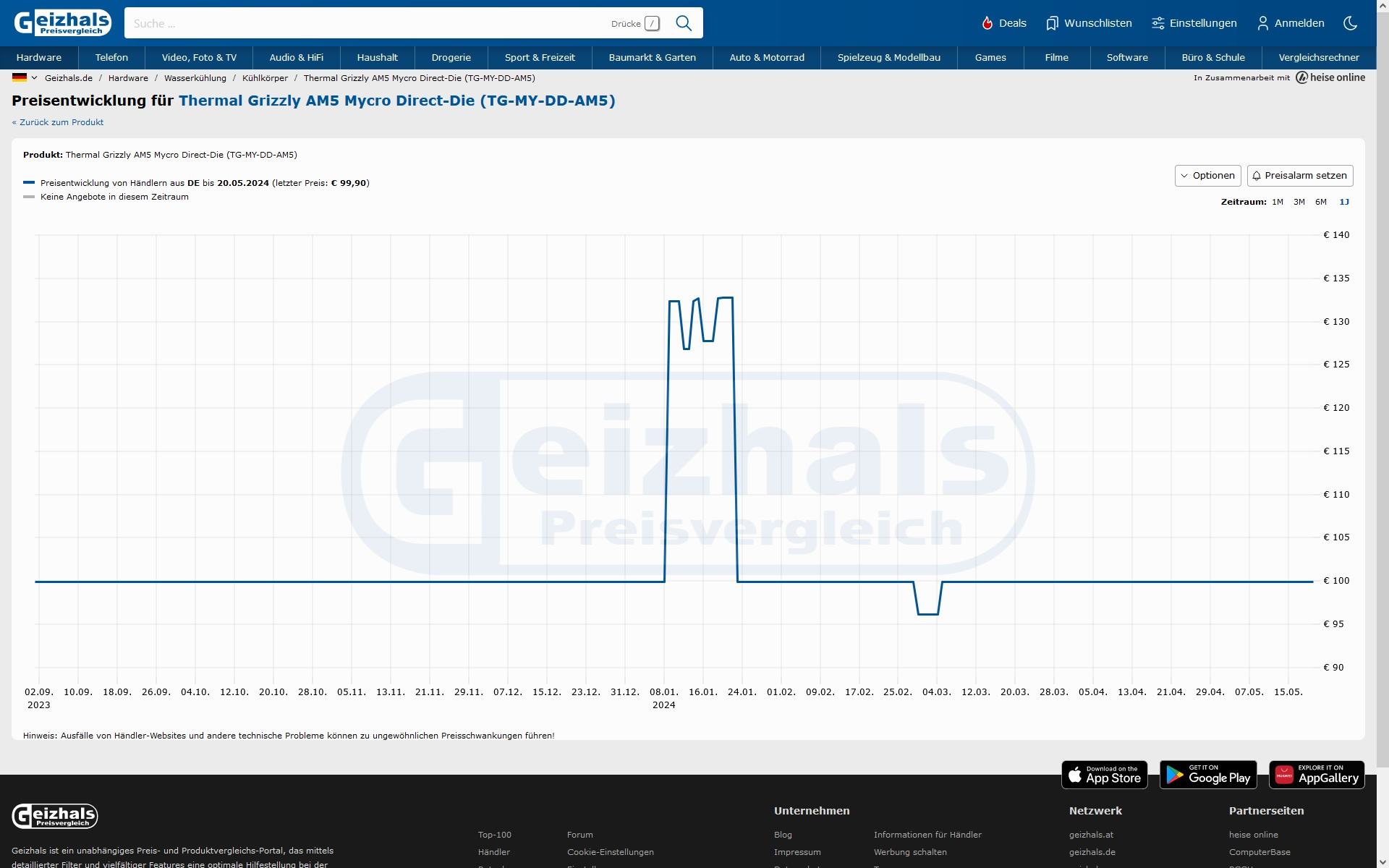
Task: Open country flag selector dropdown
Action: [25, 77]
